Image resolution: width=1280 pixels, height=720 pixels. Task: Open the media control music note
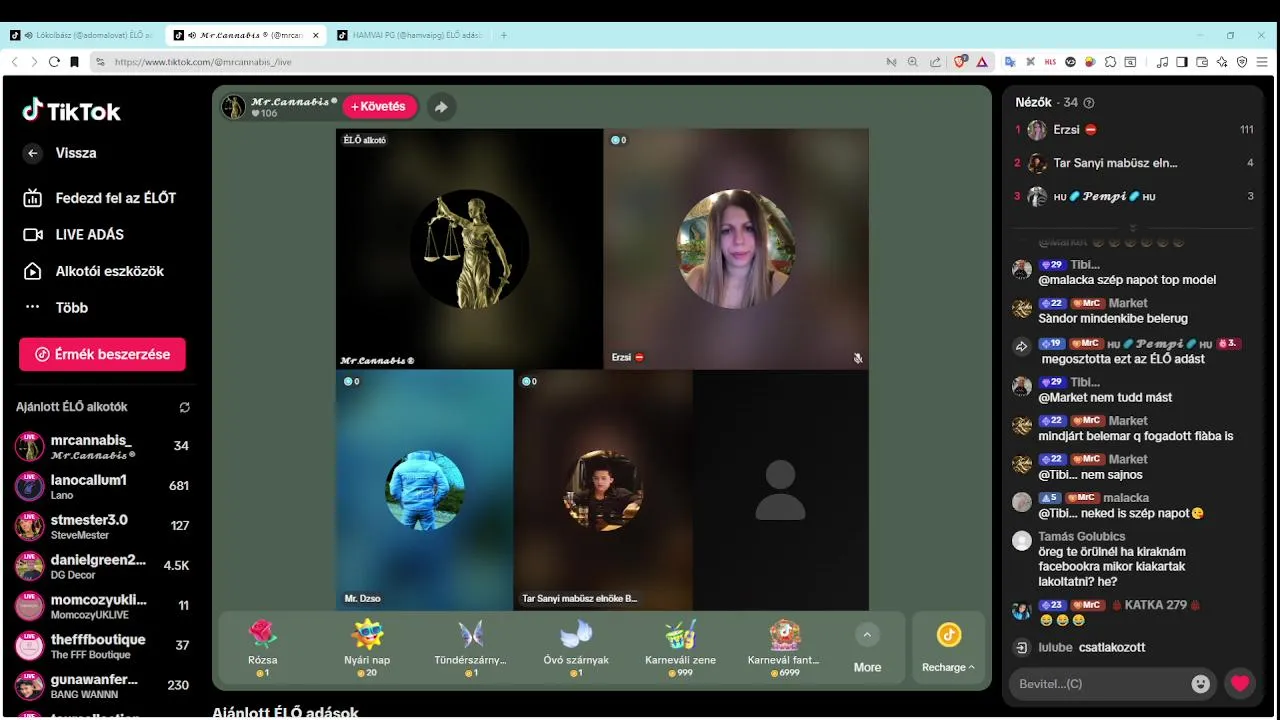pos(1162,62)
